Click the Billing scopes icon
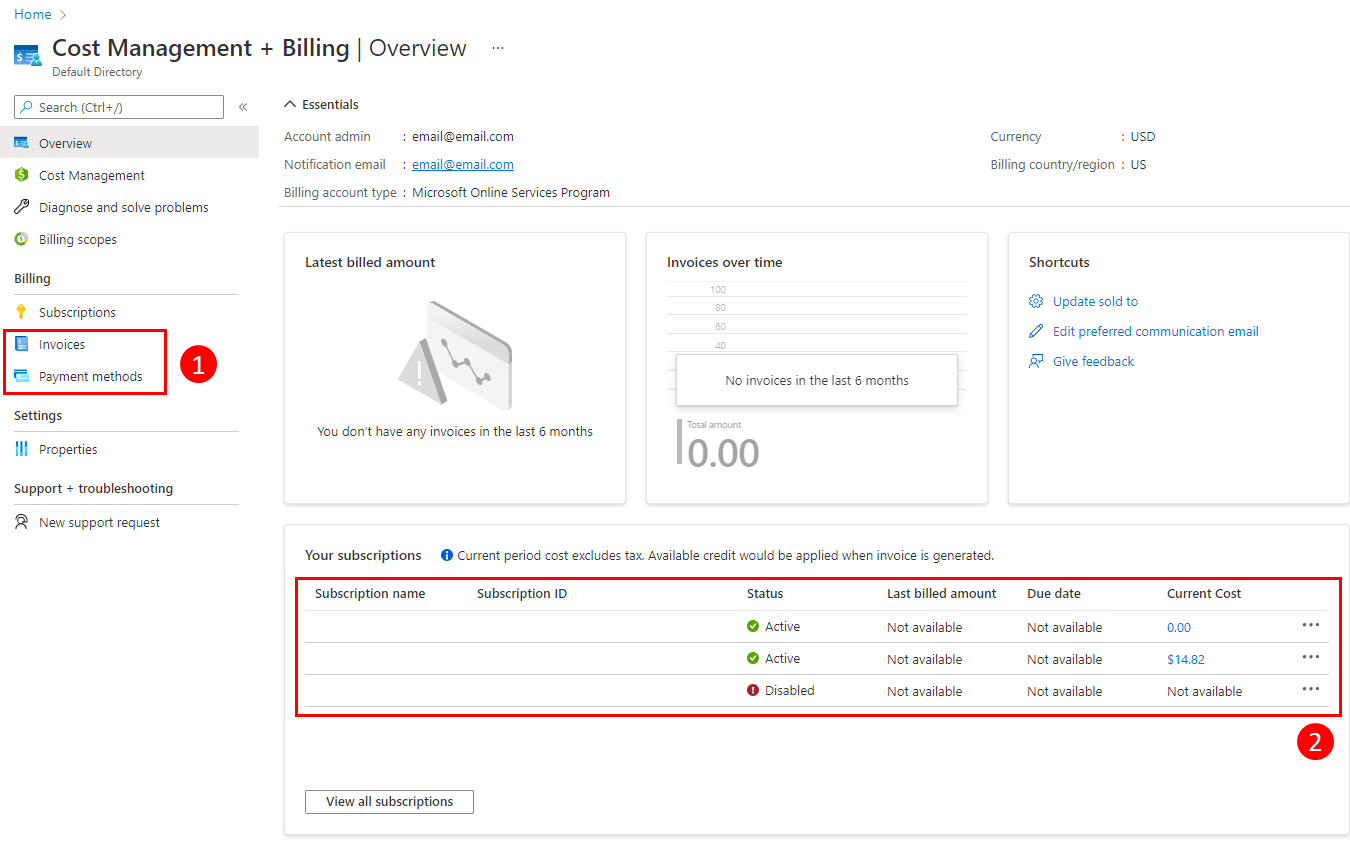Screen dimensions: 1350x857 [21, 239]
